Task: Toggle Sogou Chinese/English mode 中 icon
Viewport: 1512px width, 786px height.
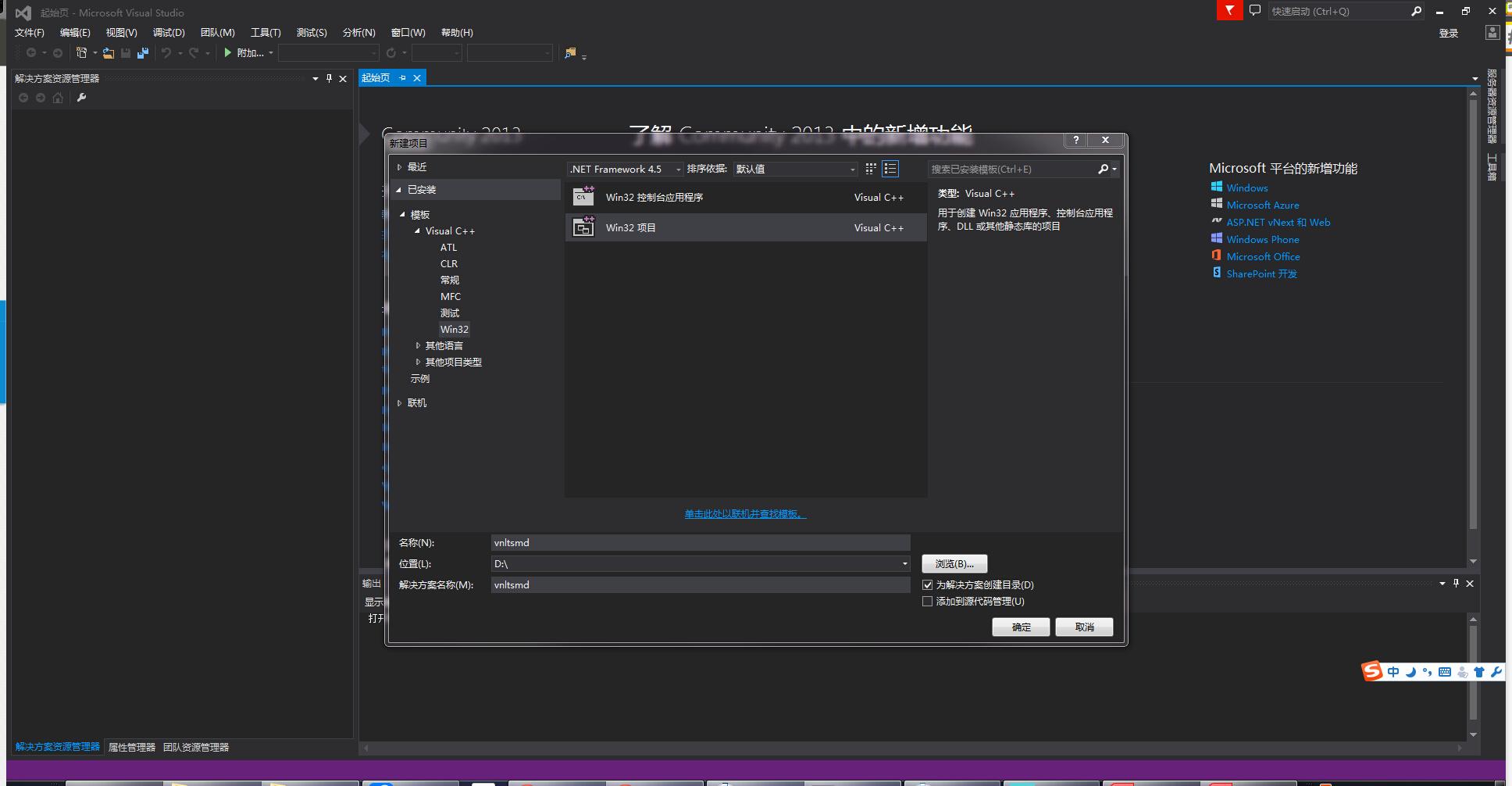Action: pos(1393,672)
